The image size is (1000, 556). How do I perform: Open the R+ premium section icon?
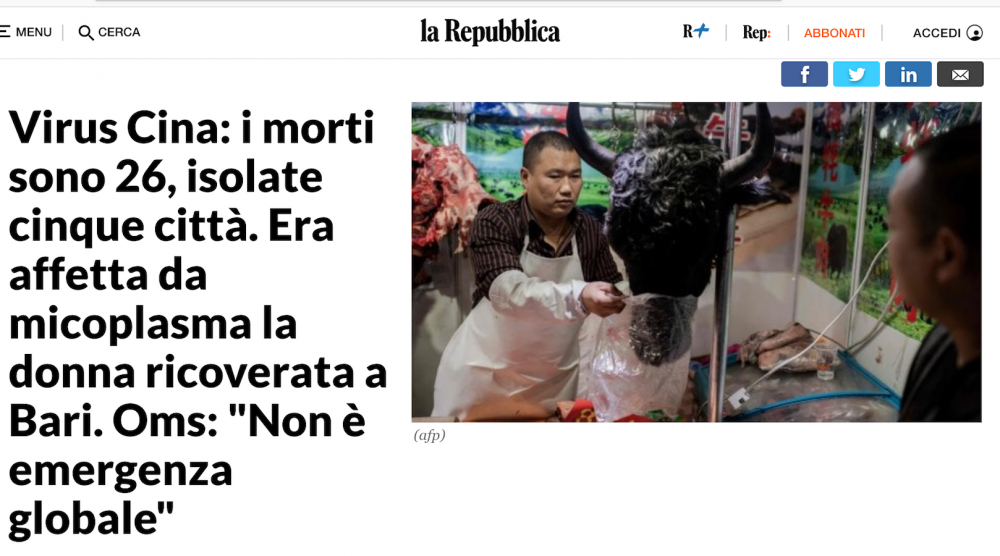[x=696, y=31]
